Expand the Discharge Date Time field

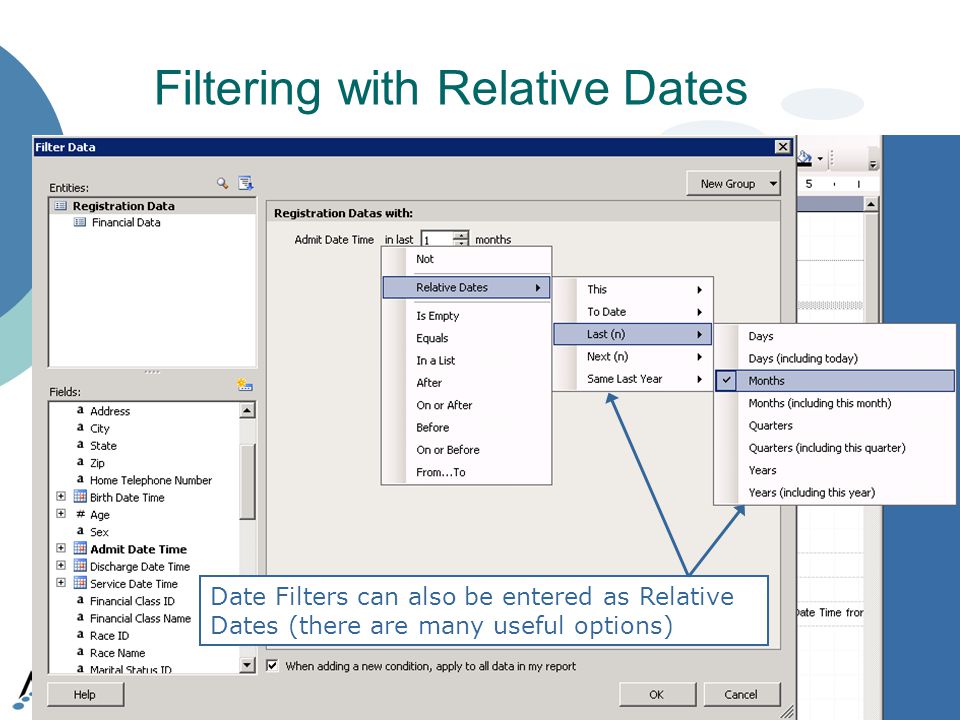(61, 565)
